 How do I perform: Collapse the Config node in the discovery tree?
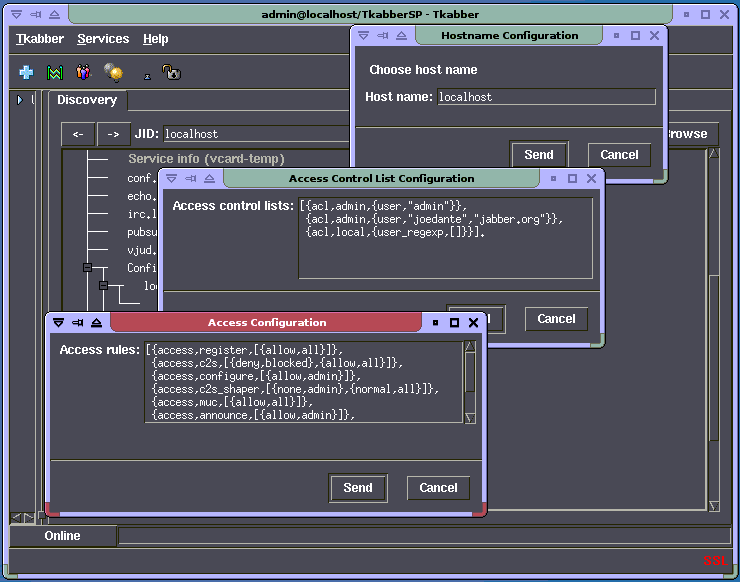[x=87, y=268]
